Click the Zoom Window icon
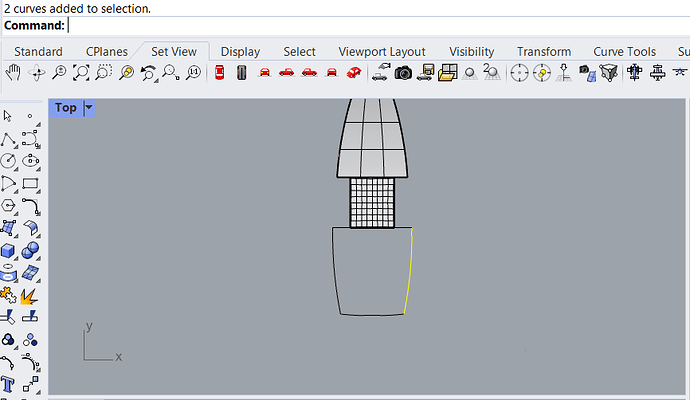Image resolution: width=690 pixels, height=400 pixels. tap(104, 73)
